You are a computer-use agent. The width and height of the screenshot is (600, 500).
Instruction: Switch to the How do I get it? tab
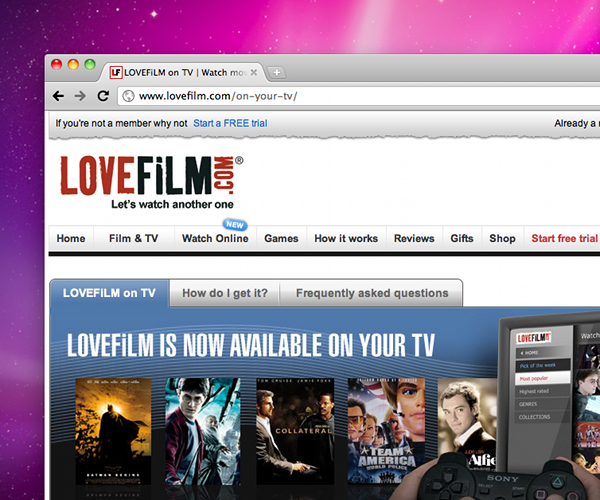click(225, 293)
